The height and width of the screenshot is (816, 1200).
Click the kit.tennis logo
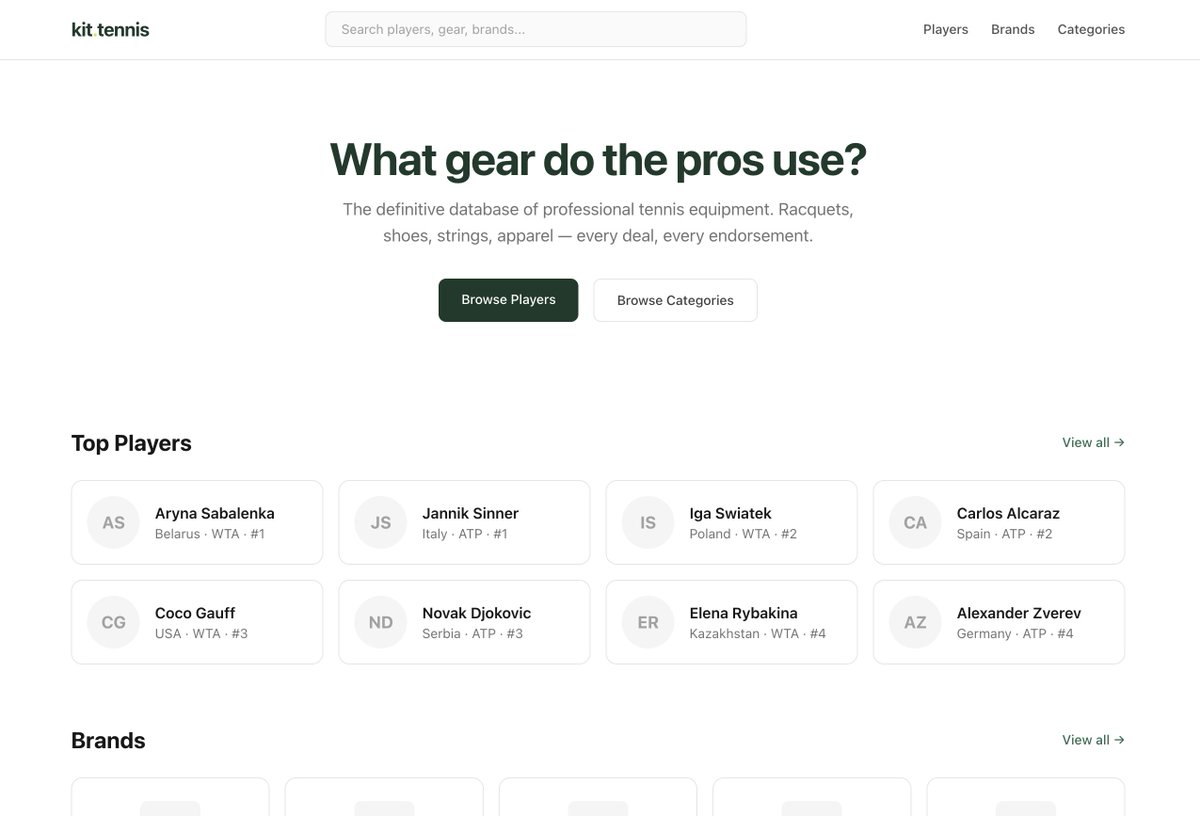(110, 29)
